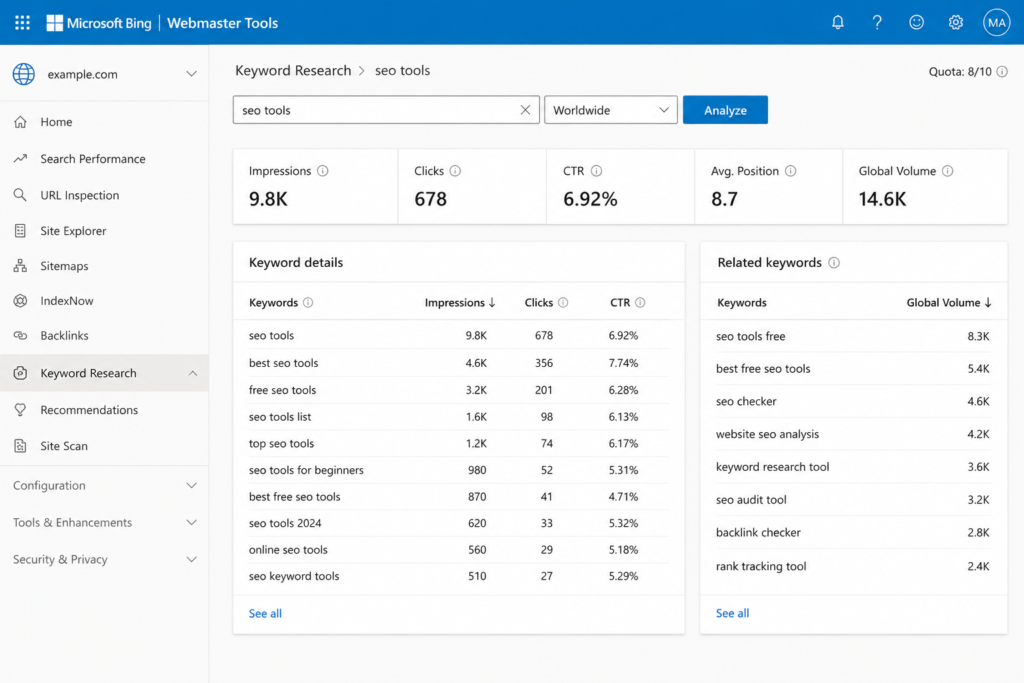Expand the Configuration section
This screenshot has height=683, width=1024.
point(104,485)
